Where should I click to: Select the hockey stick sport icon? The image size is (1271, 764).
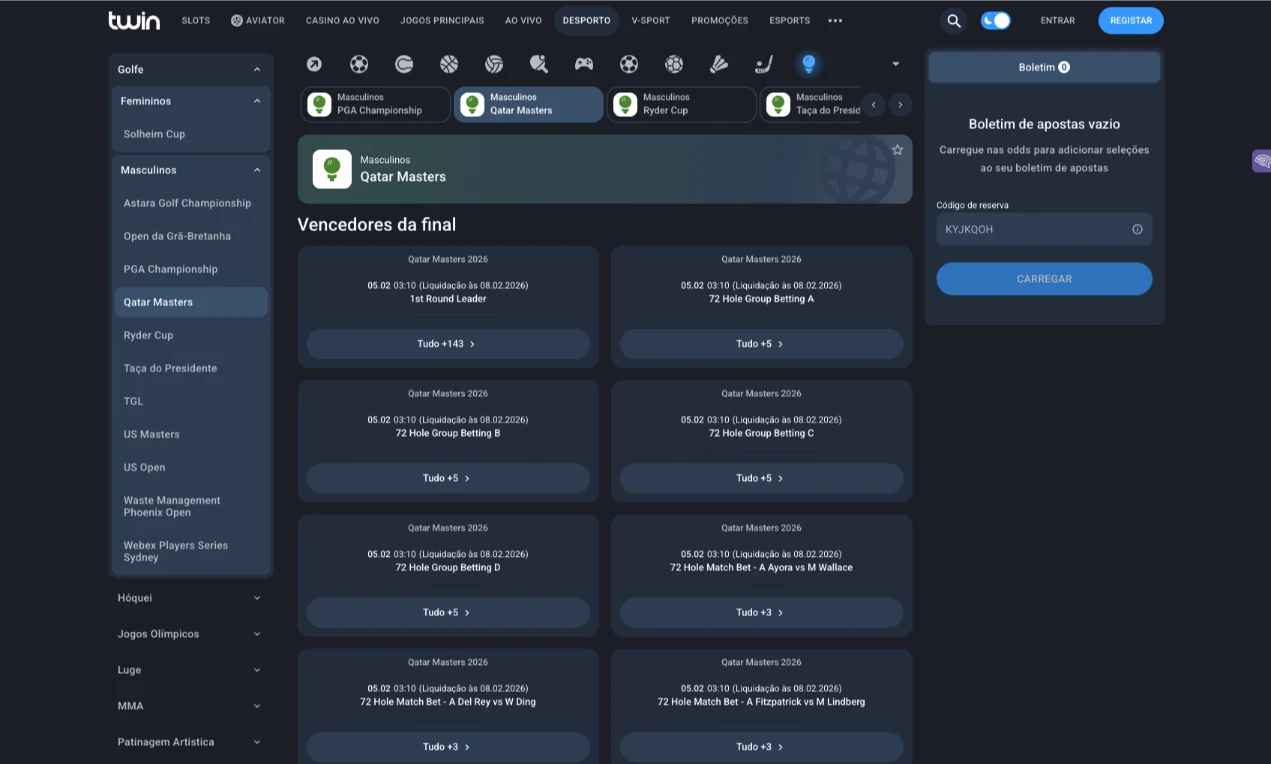coord(764,64)
